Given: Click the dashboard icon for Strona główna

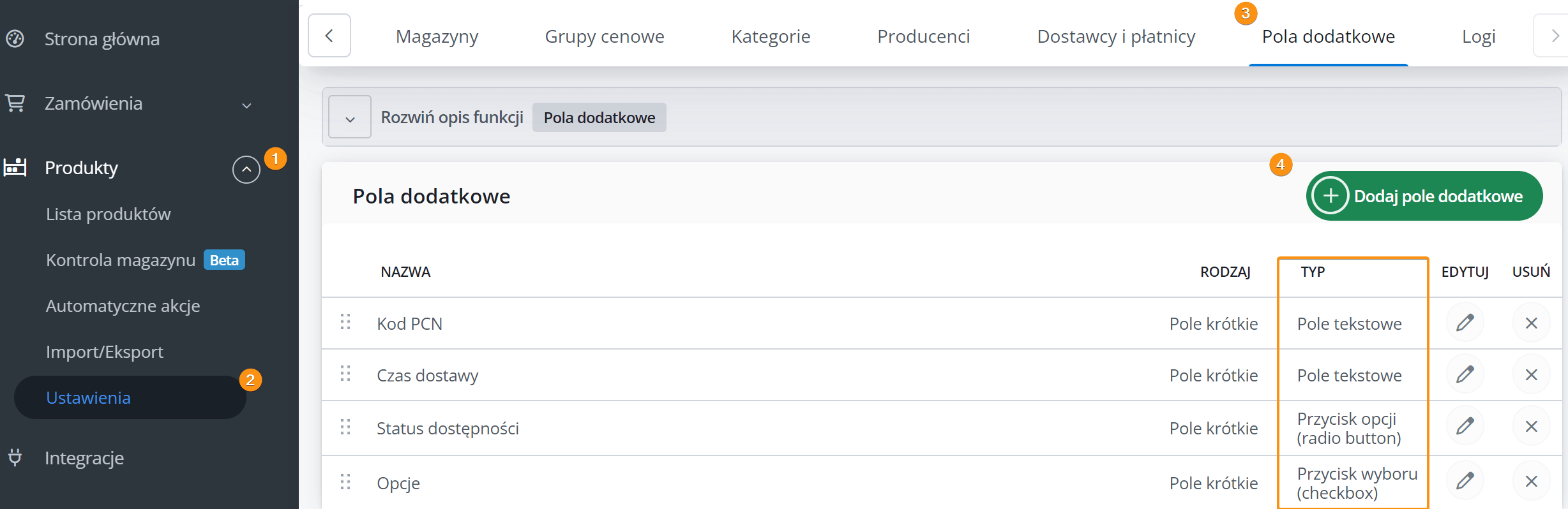Looking at the screenshot, I should (x=15, y=39).
